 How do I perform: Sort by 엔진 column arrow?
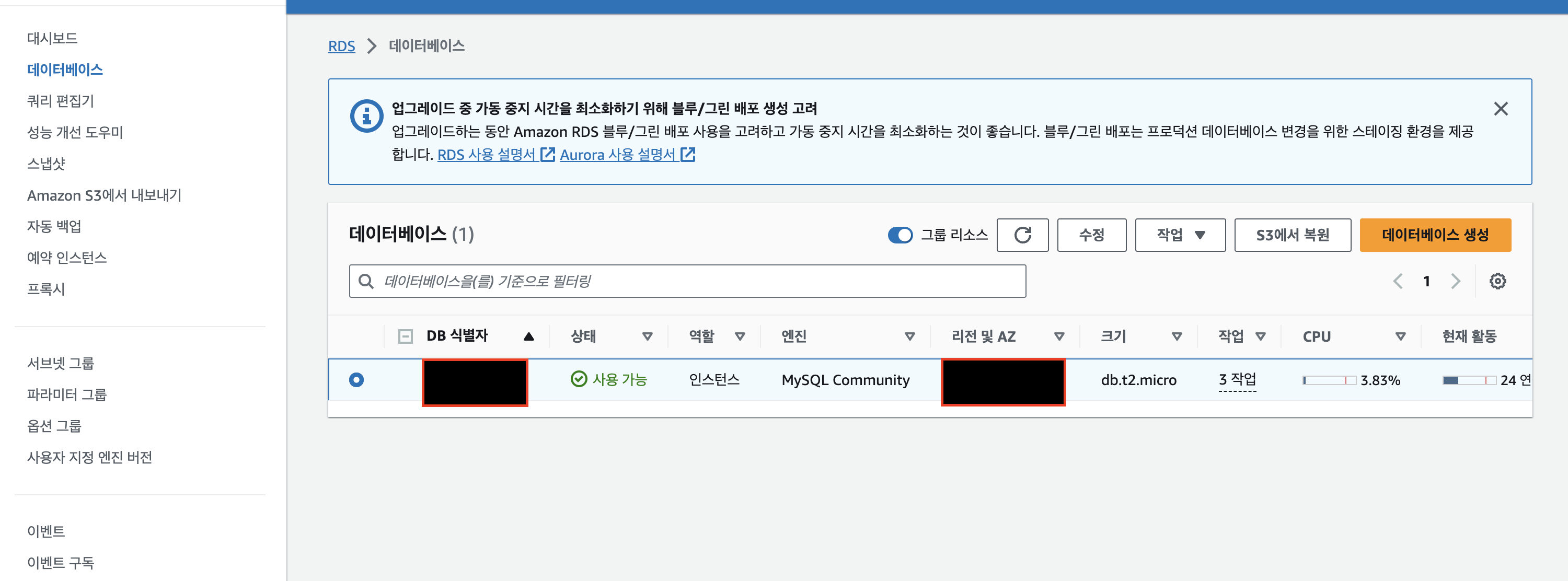tap(909, 336)
